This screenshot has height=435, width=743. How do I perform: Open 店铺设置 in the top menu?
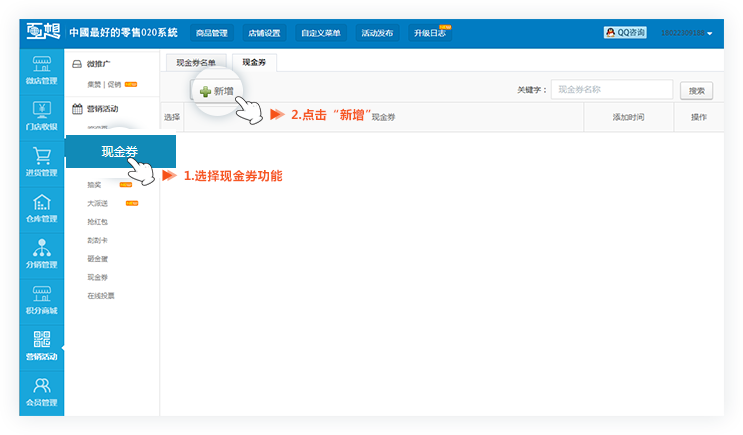pyautogui.click(x=265, y=33)
